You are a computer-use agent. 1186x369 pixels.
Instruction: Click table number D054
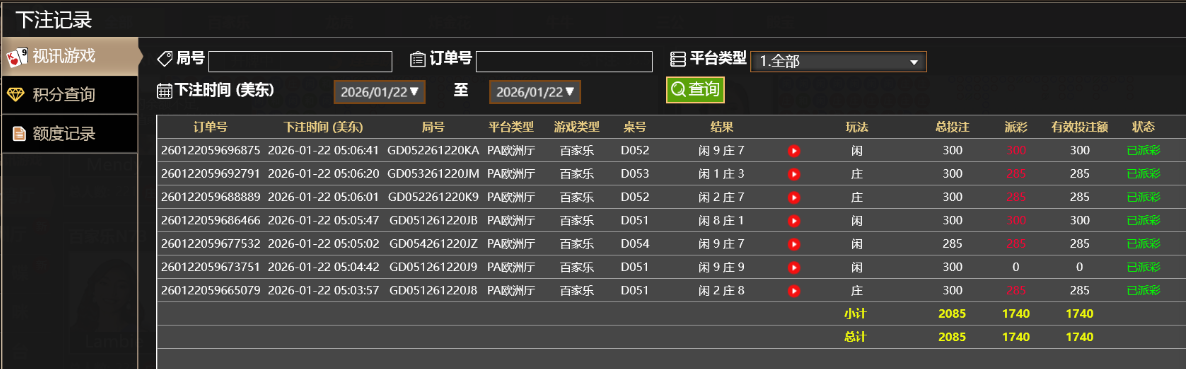point(635,244)
